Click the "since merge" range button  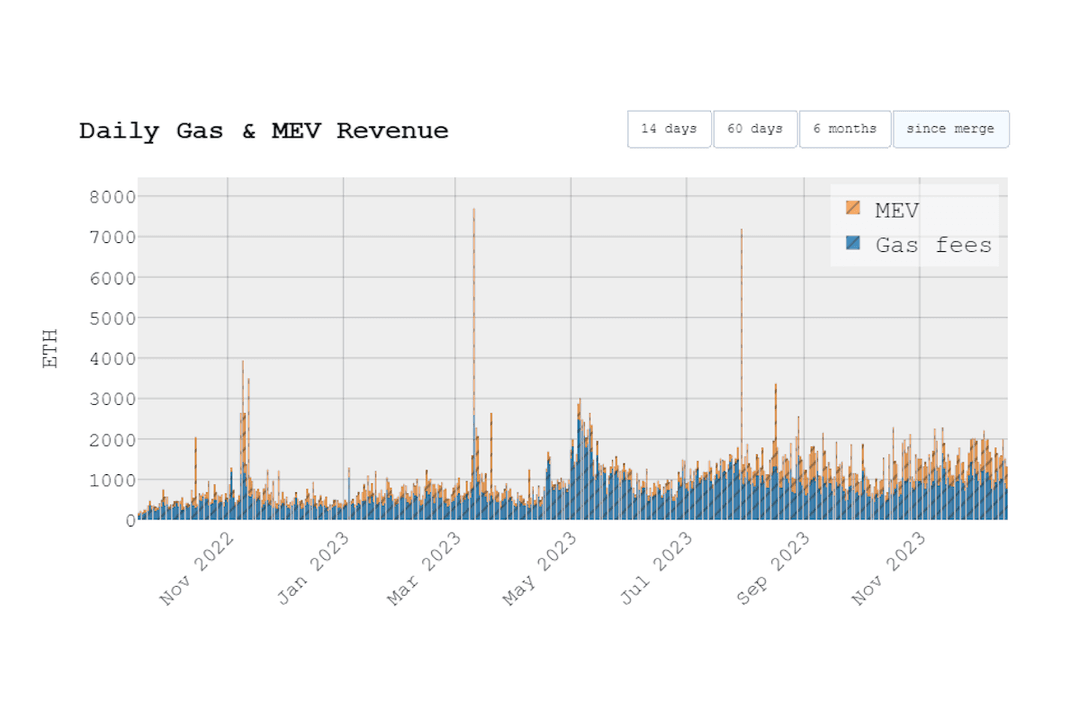[950, 129]
